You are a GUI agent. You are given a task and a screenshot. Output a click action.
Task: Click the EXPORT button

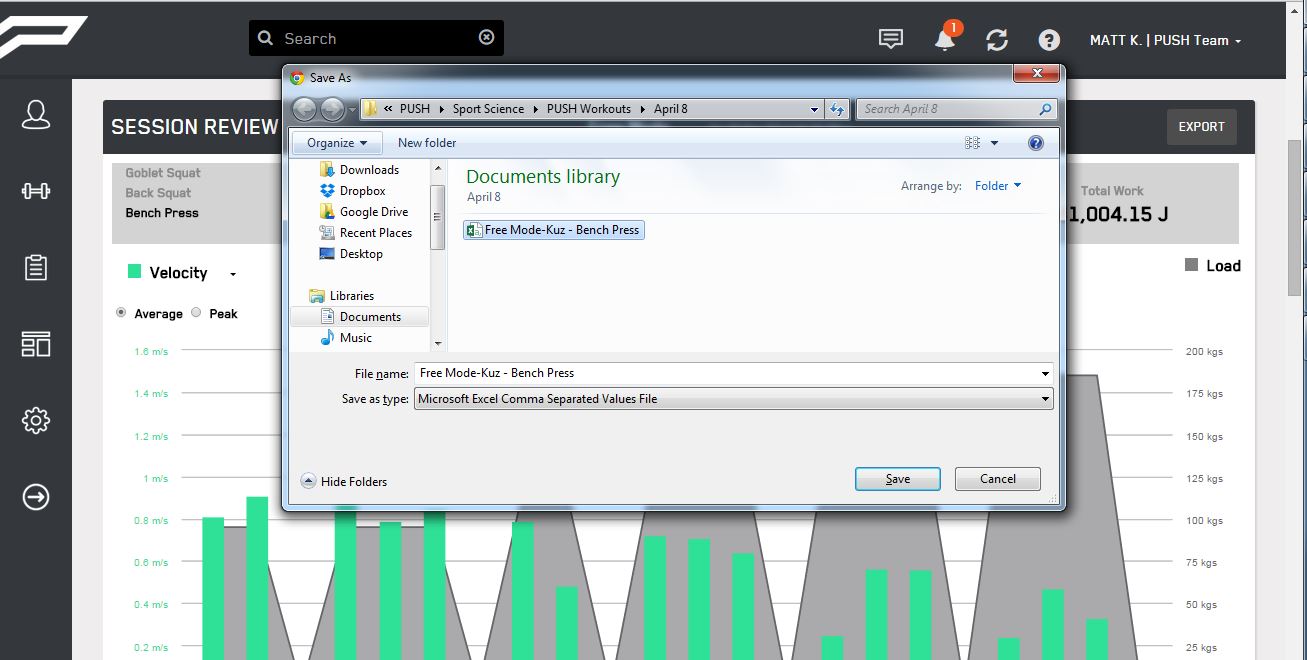(1201, 127)
